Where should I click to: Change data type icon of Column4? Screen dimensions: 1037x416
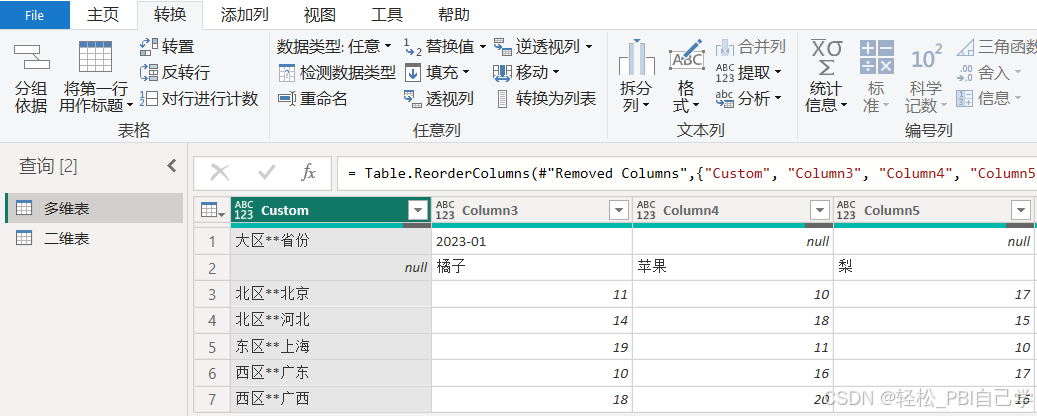646,210
